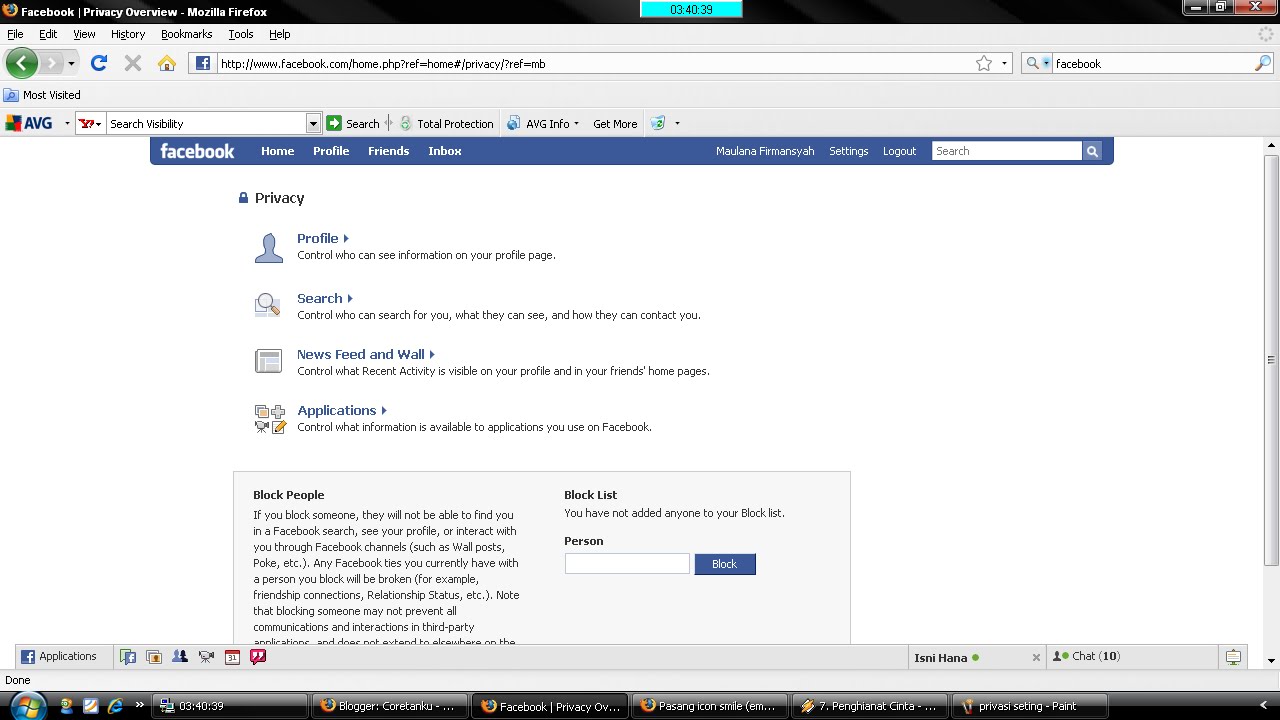Click the Logout link
The image size is (1280, 720).
[899, 151]
